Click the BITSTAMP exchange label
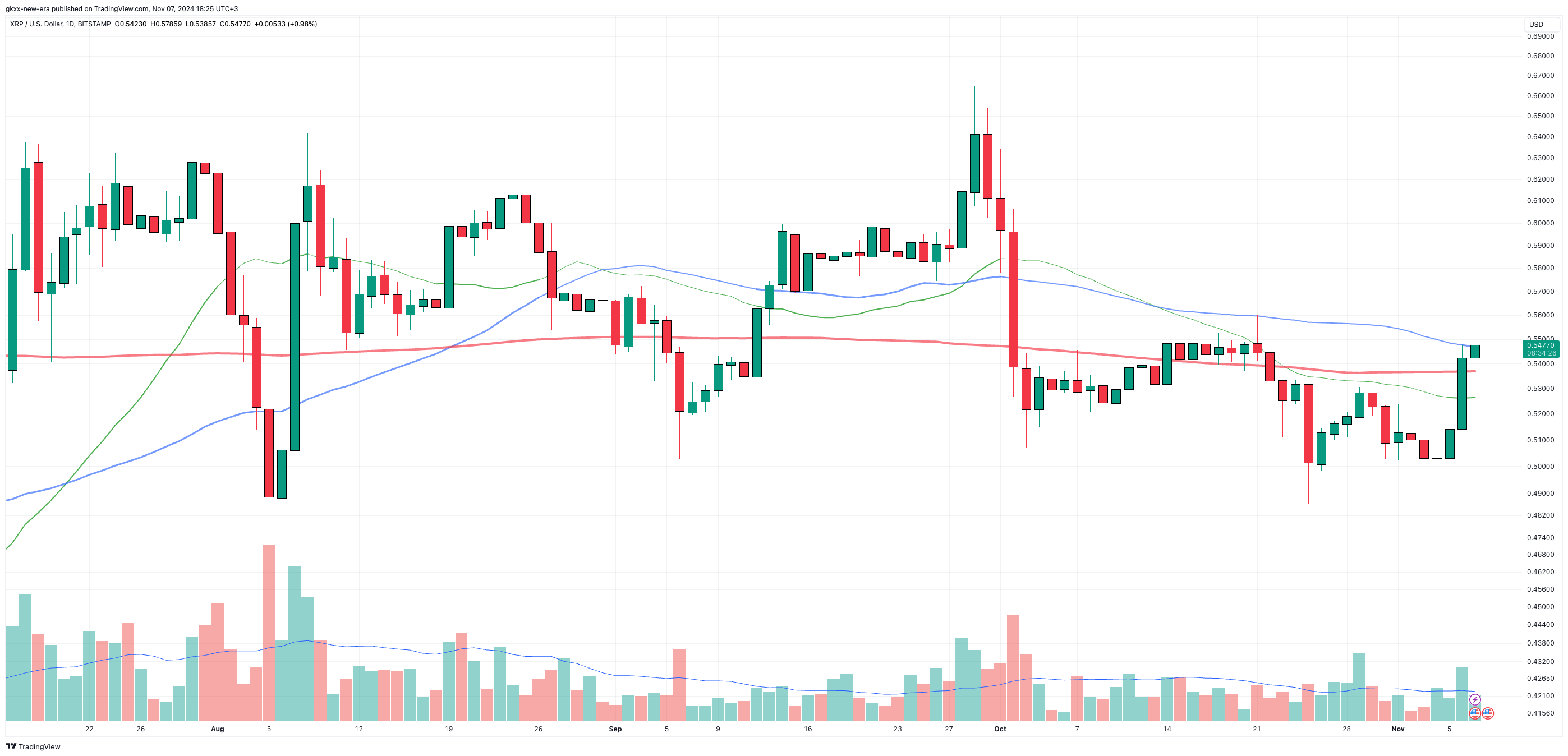This screenshot has height=756, width=1568. click(94, 24)
